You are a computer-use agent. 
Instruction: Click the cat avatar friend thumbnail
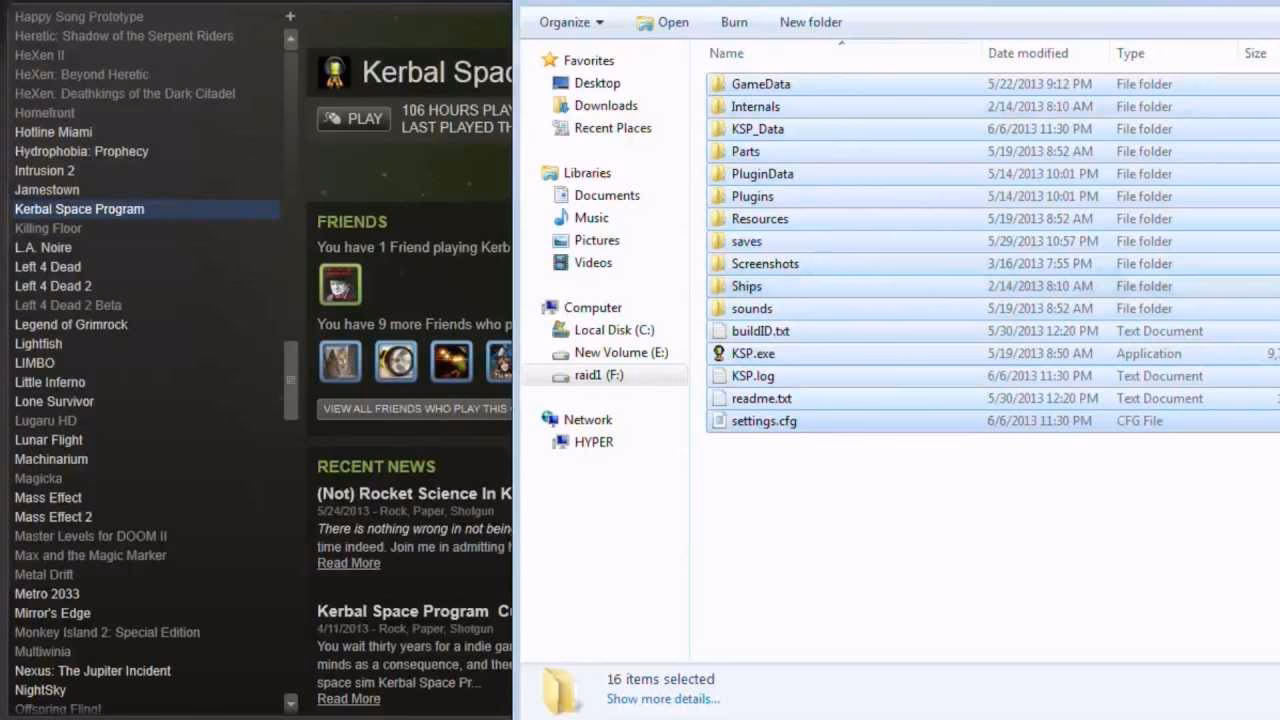tap(340, 361)
